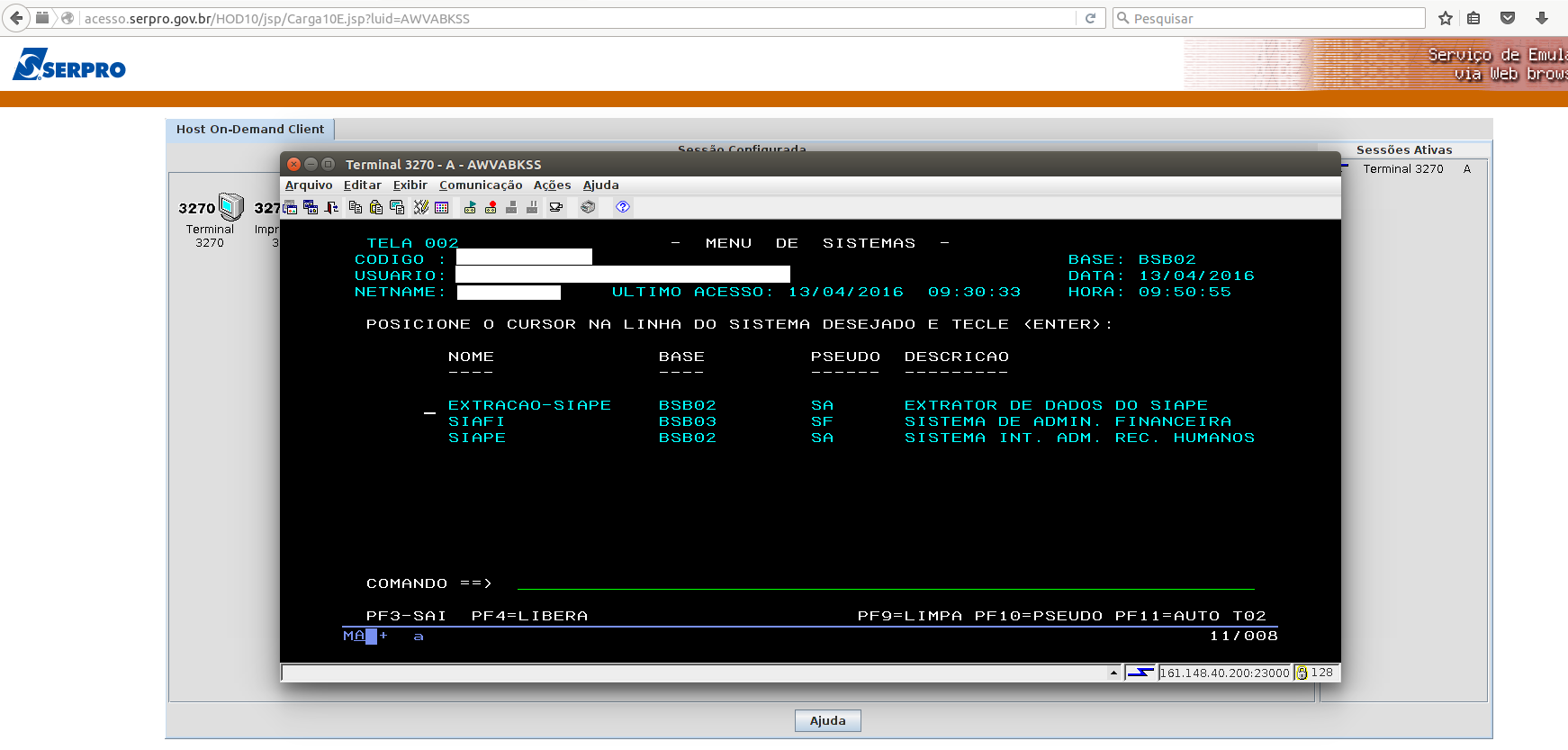Image resolution: width=1568 pixels, height=750 pixels.
Task: Click the SIAFI system name
Action: pos(477,422)
